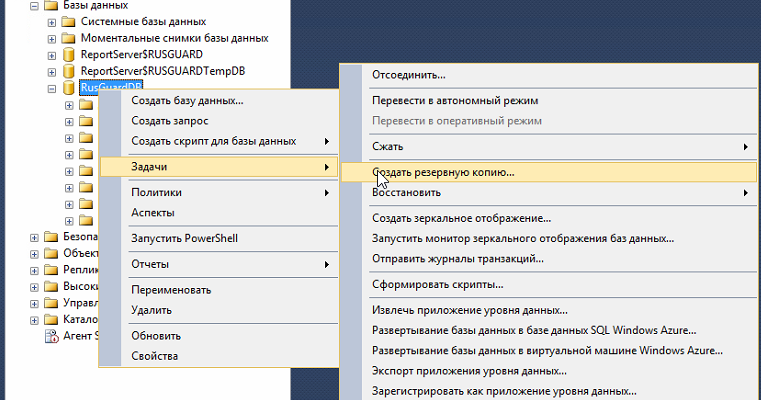Click the Агент SQL Server icon

coord(51,337)
